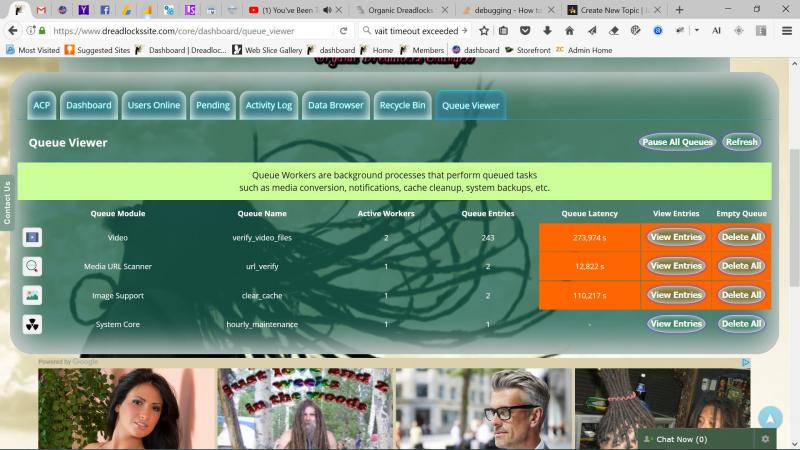Viewport: 800px width, 450px height.
Task: Delete all url_verify queue entries
Action: click(741, 266)
